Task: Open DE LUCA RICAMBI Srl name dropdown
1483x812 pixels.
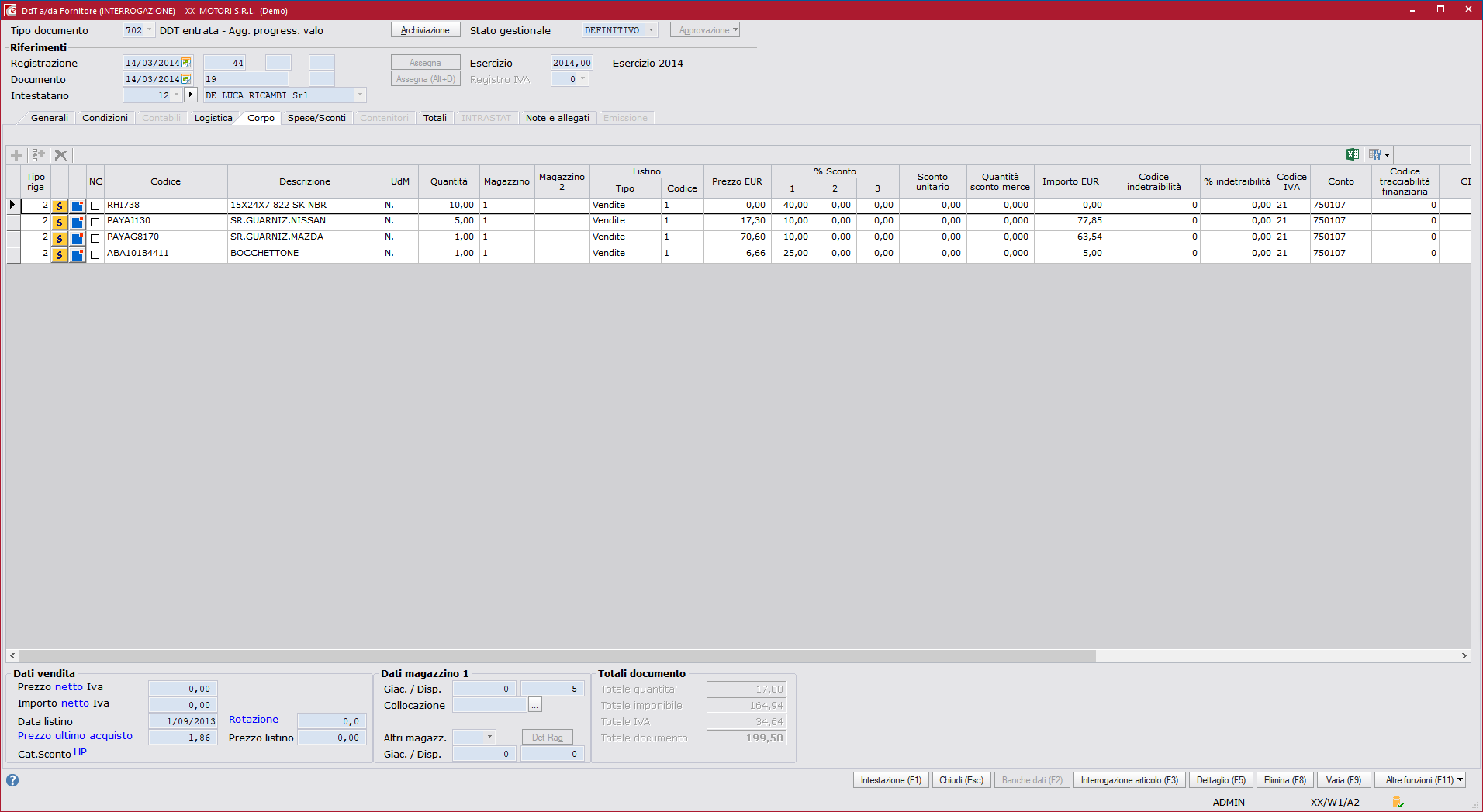Action: pyautogui.click(x=360, y=95)
